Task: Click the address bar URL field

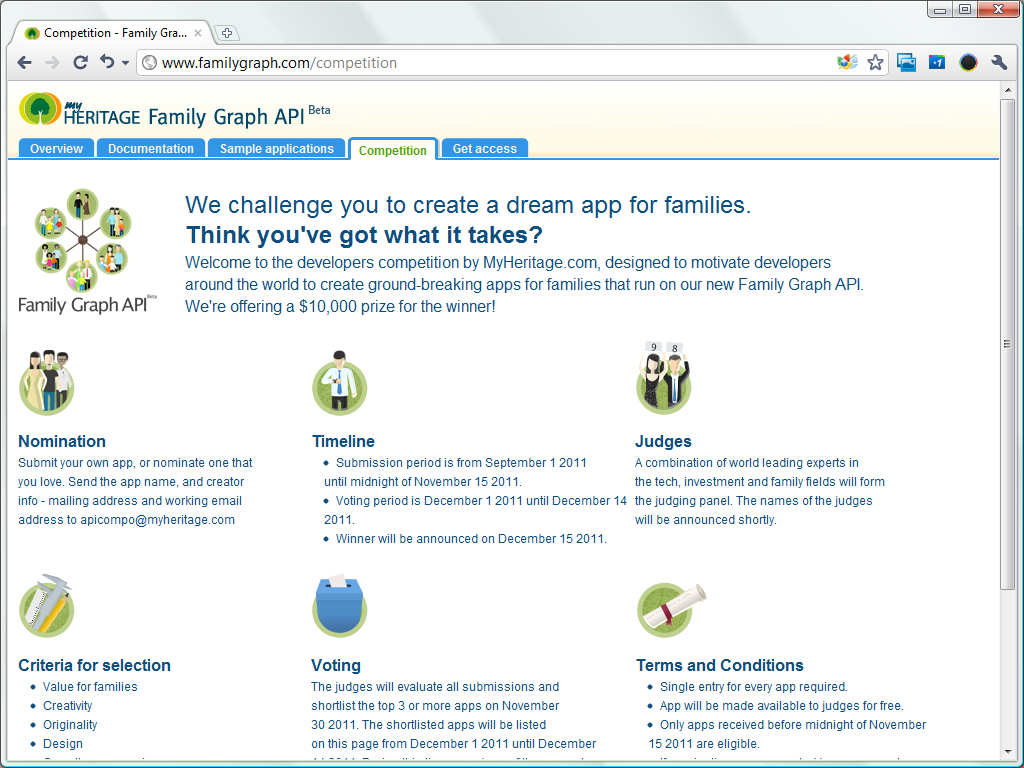Action: (480, 62)
